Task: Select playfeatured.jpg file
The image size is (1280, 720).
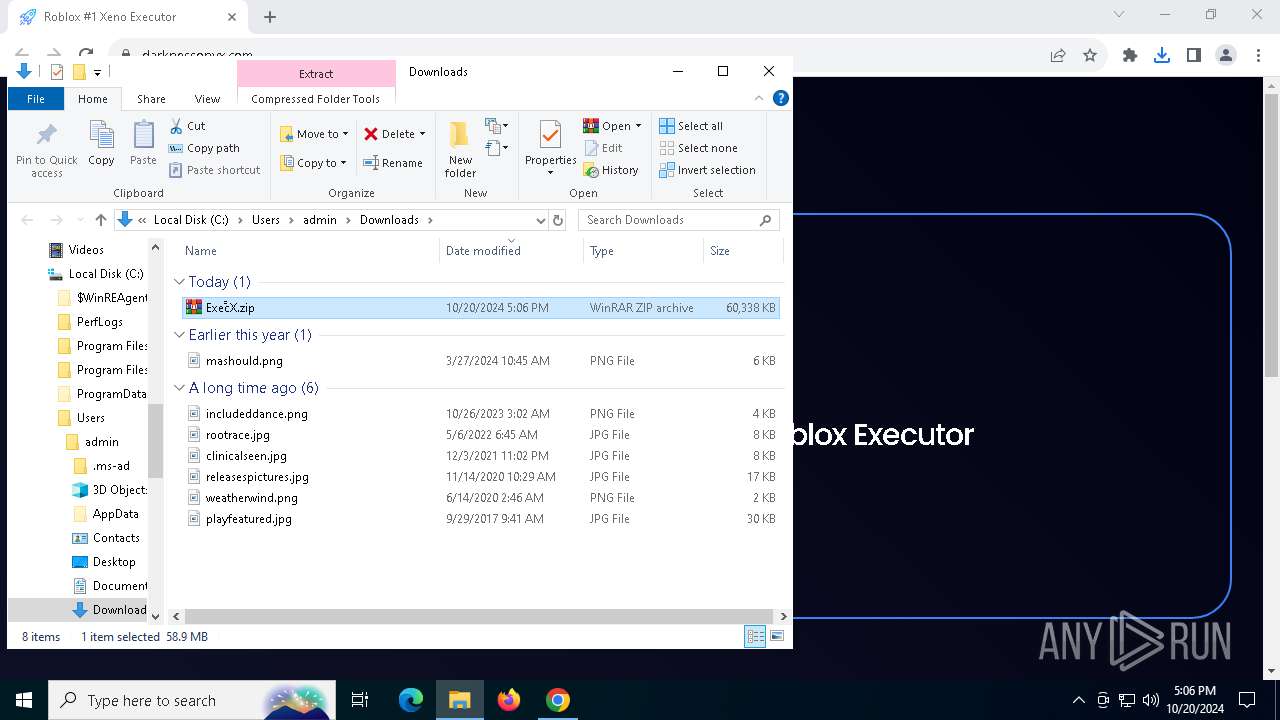Action: coord(481,519)
